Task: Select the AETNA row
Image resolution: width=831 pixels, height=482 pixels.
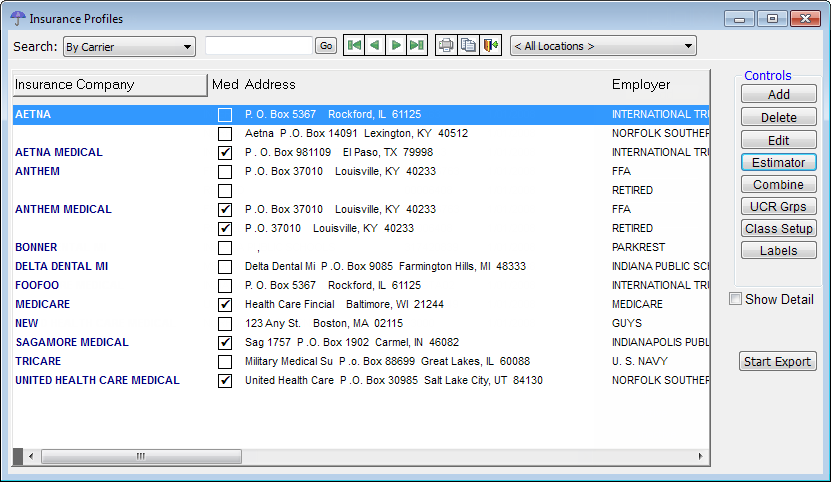Action: coord(361,115)
